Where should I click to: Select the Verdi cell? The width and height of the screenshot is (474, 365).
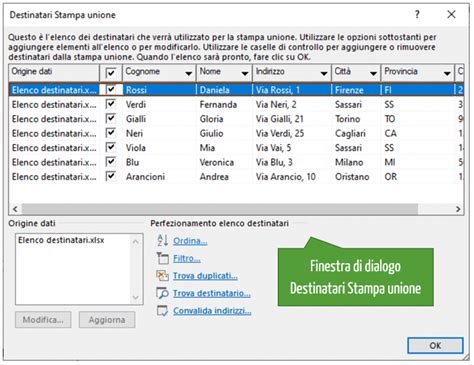coord(159,104)
